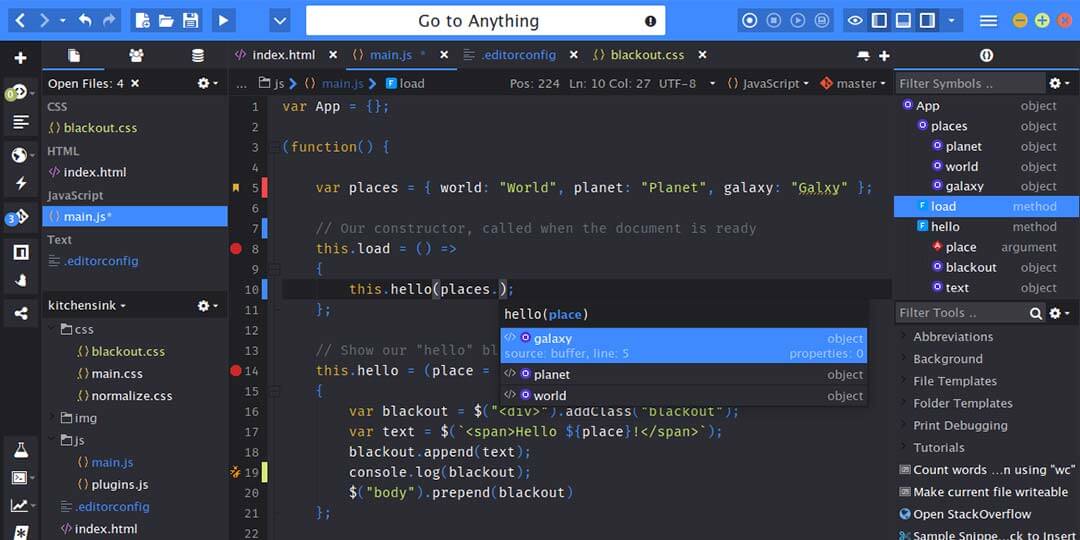Toggle focus mode with the eye icon
This screenshot has width=1080, height=540.
click(x=854, y=20)
